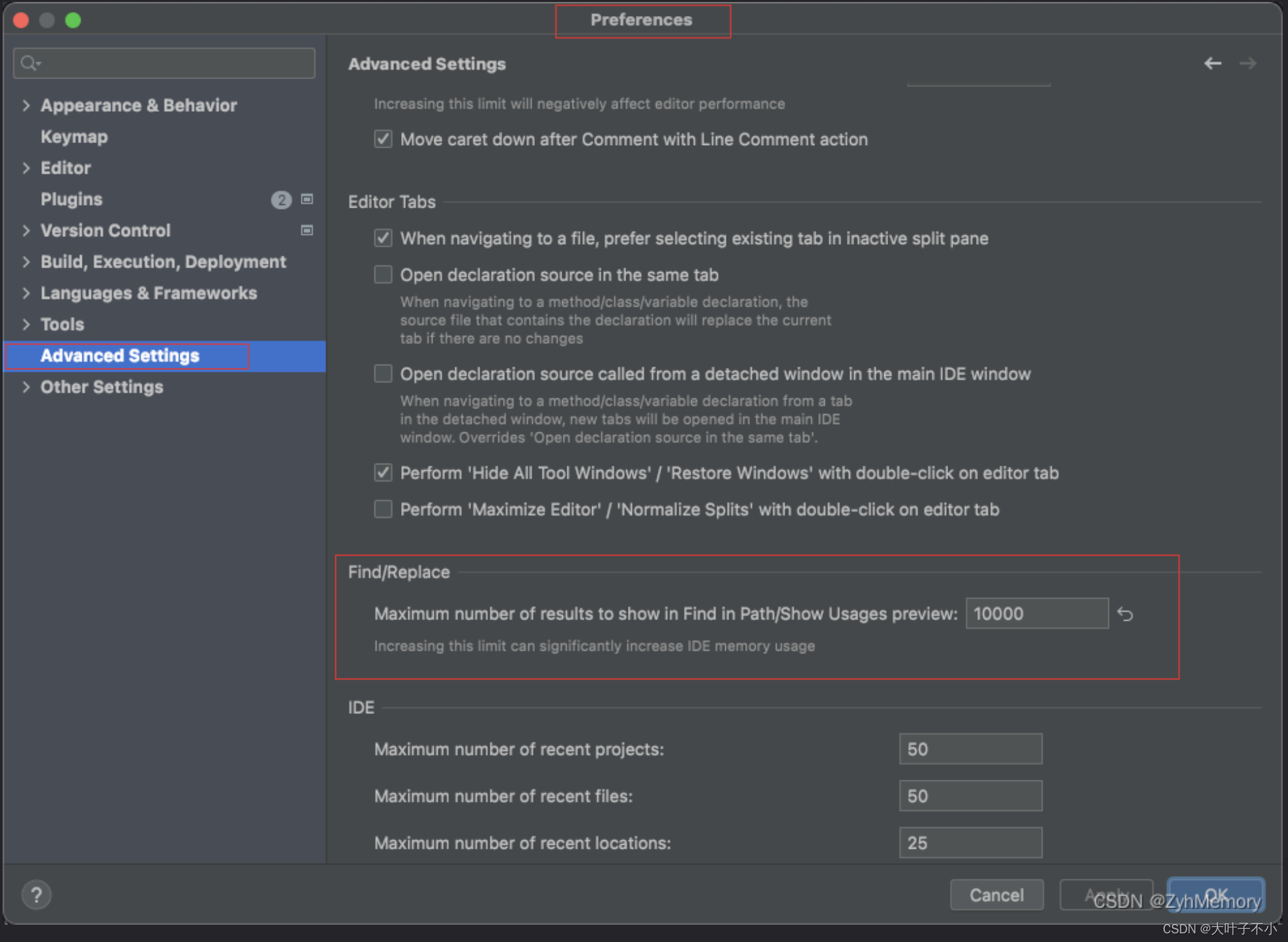Expand Appearance & Behavior tree node
1288x942 pixels.
[x=26, y=105]
